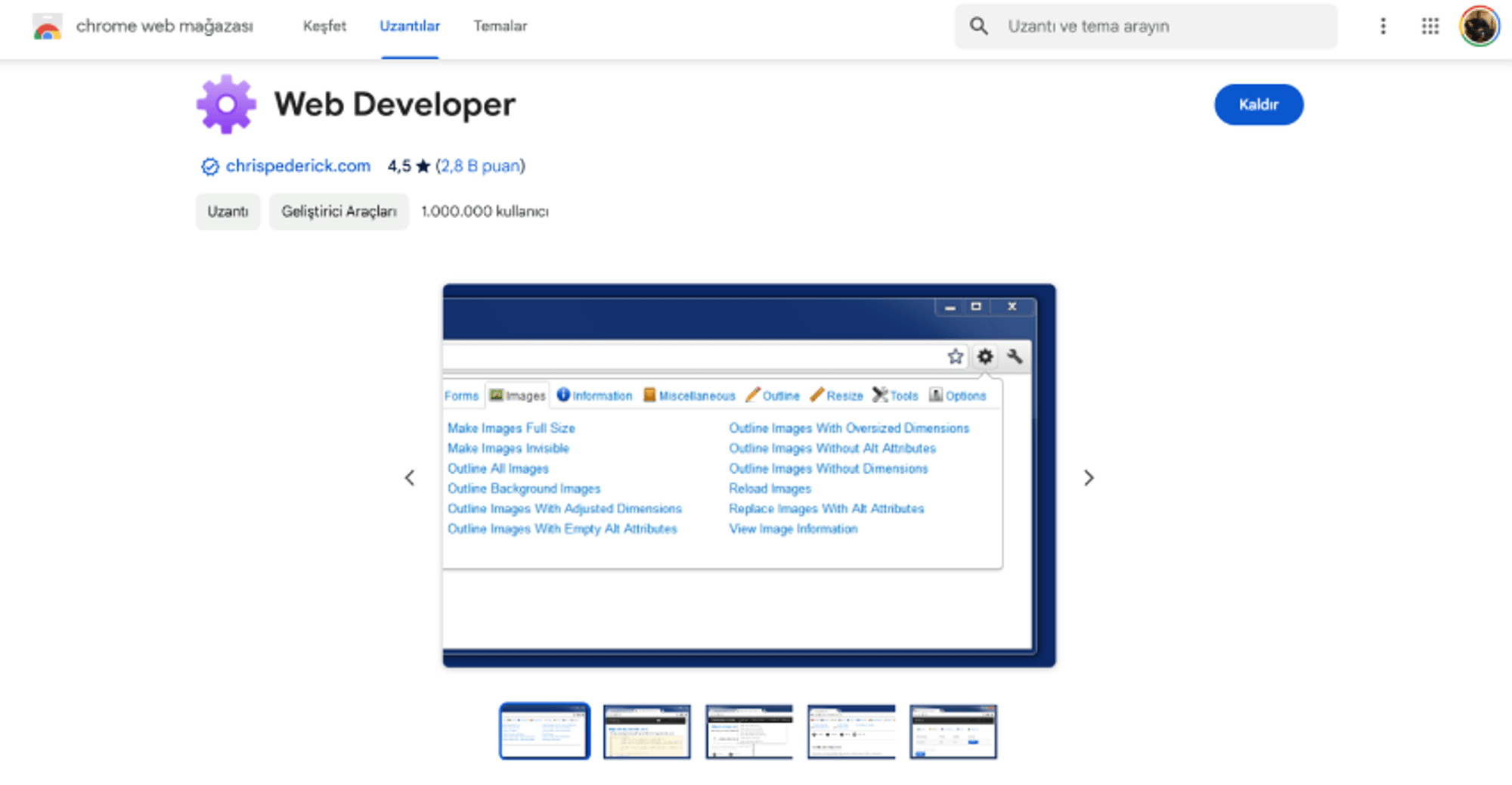Select the last screenshot thumbnail

tap(953, 731)
